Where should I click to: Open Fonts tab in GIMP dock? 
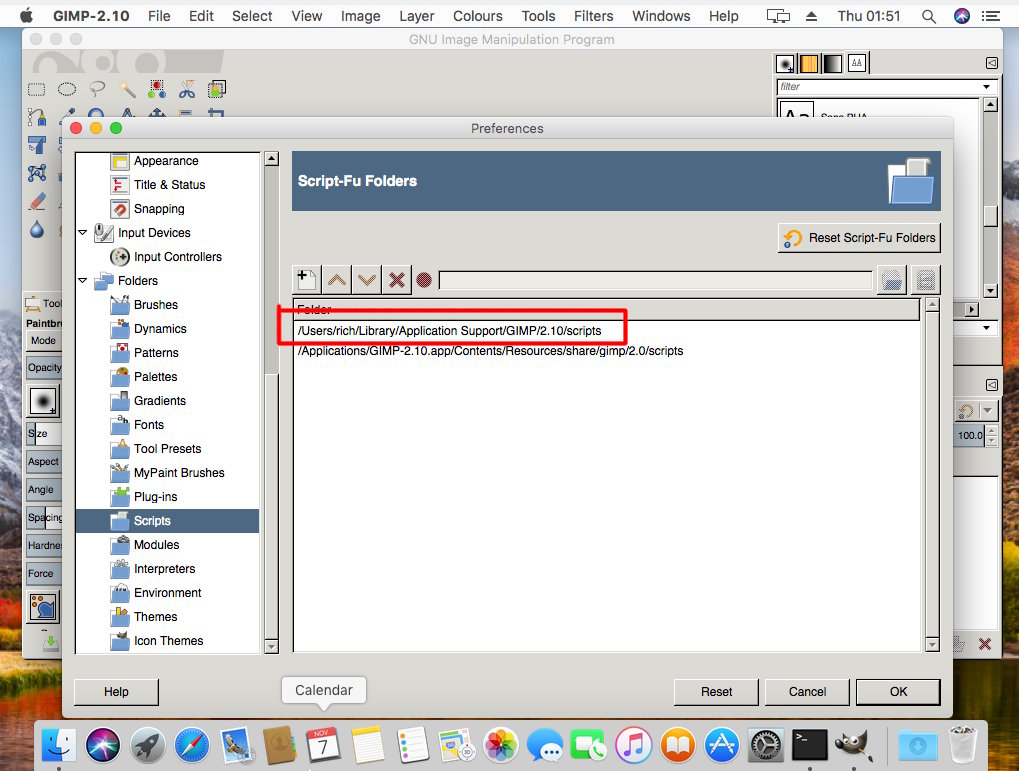tap(857, 63)
